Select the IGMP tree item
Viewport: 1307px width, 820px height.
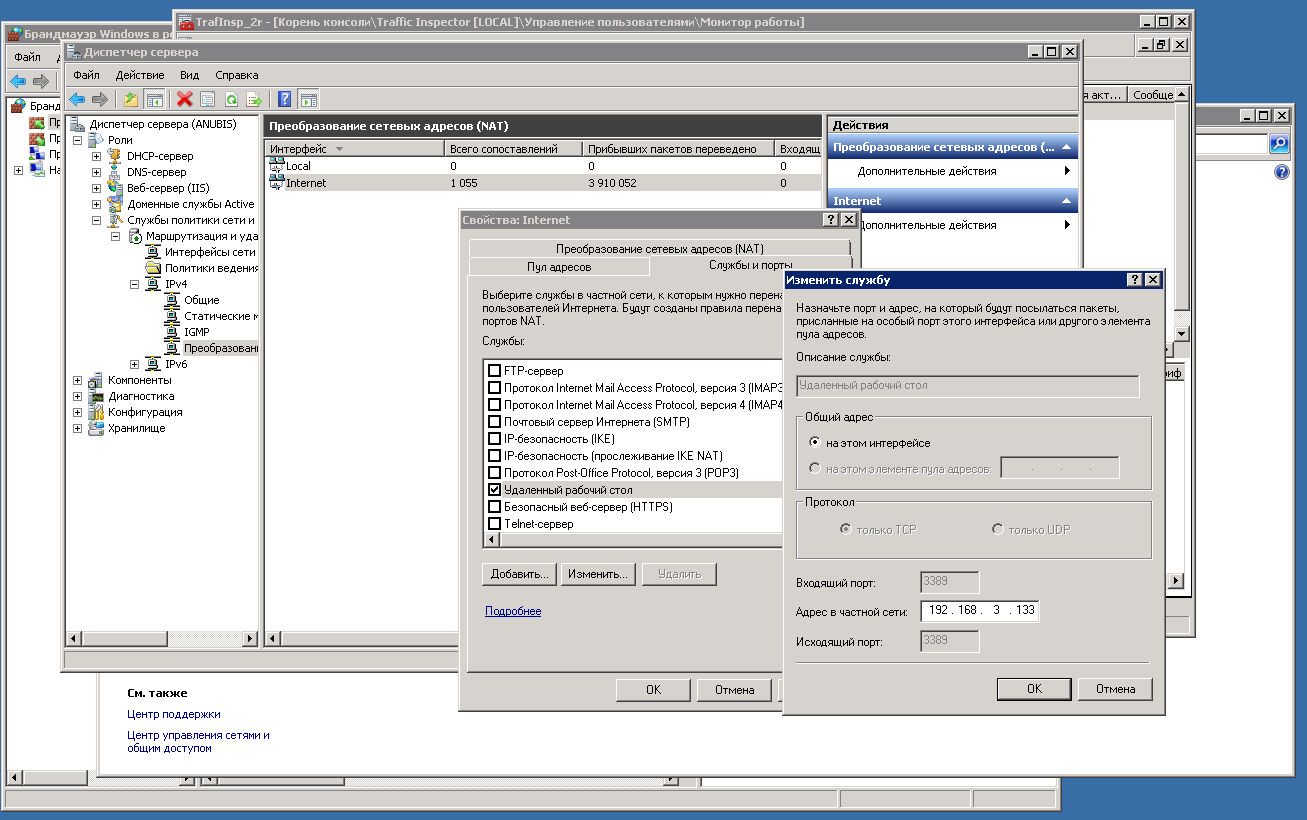click(196, 332)
